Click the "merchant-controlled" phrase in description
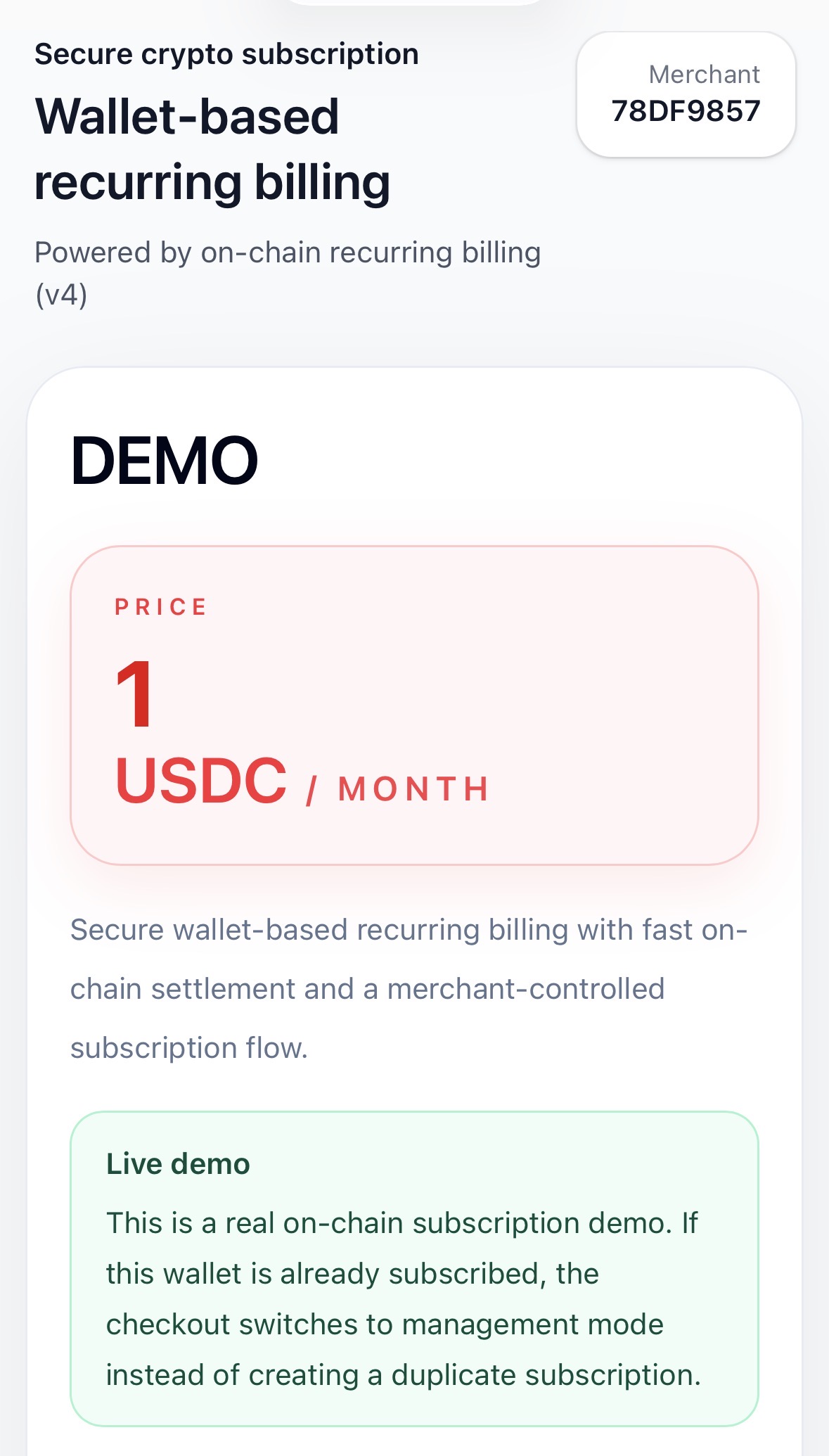The height and width of the screenshot is (1456, 829). [x=526, y=989]
